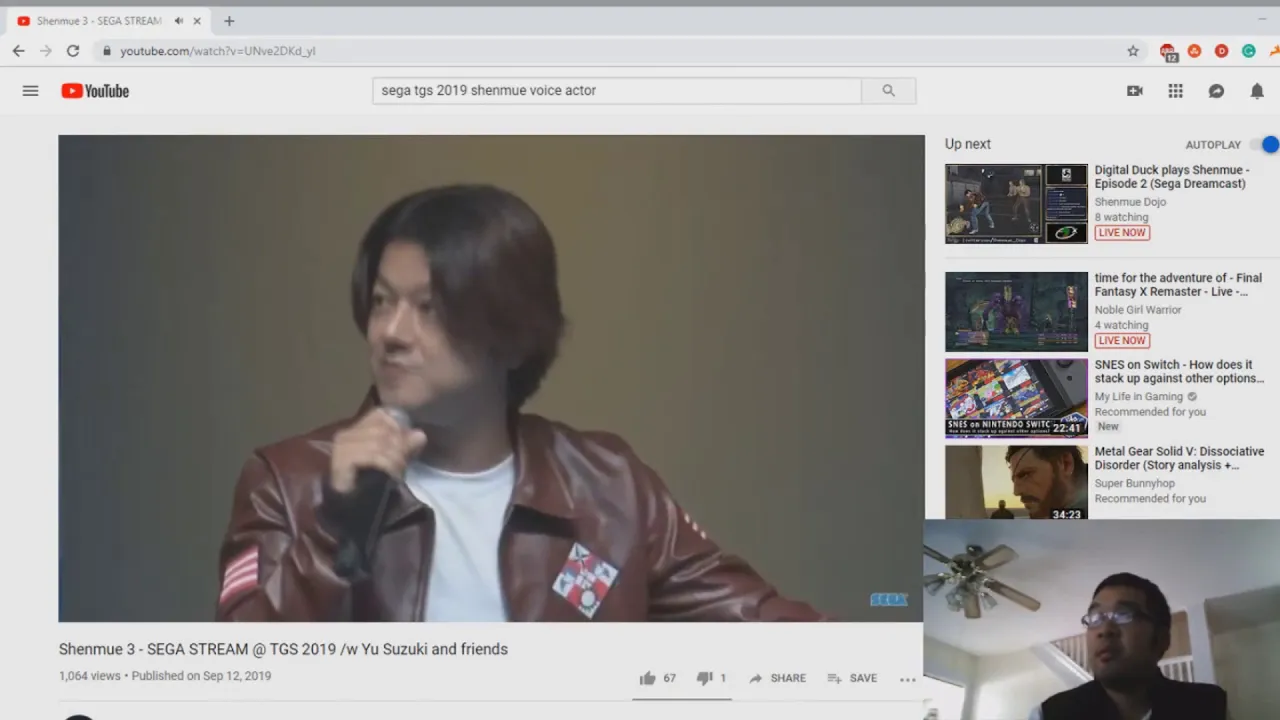Open the Super Bunnyhop channel name
Viewport: 1280px width, 720px height.
[1134, 484]
